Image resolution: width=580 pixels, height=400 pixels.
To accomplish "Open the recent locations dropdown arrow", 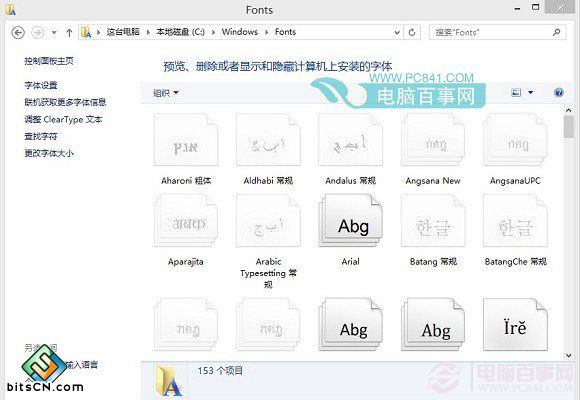I will (54, 33).
